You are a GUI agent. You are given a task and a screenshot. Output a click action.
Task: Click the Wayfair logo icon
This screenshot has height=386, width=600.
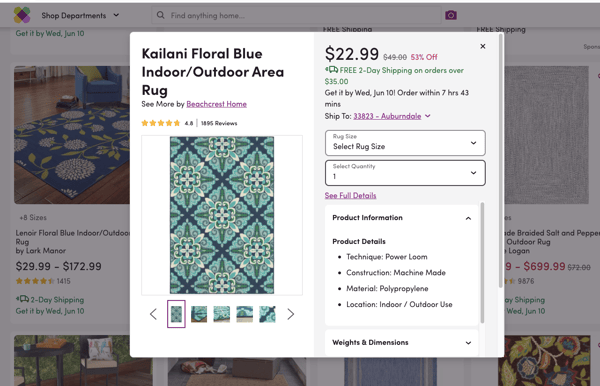click(x=22, y=15)
